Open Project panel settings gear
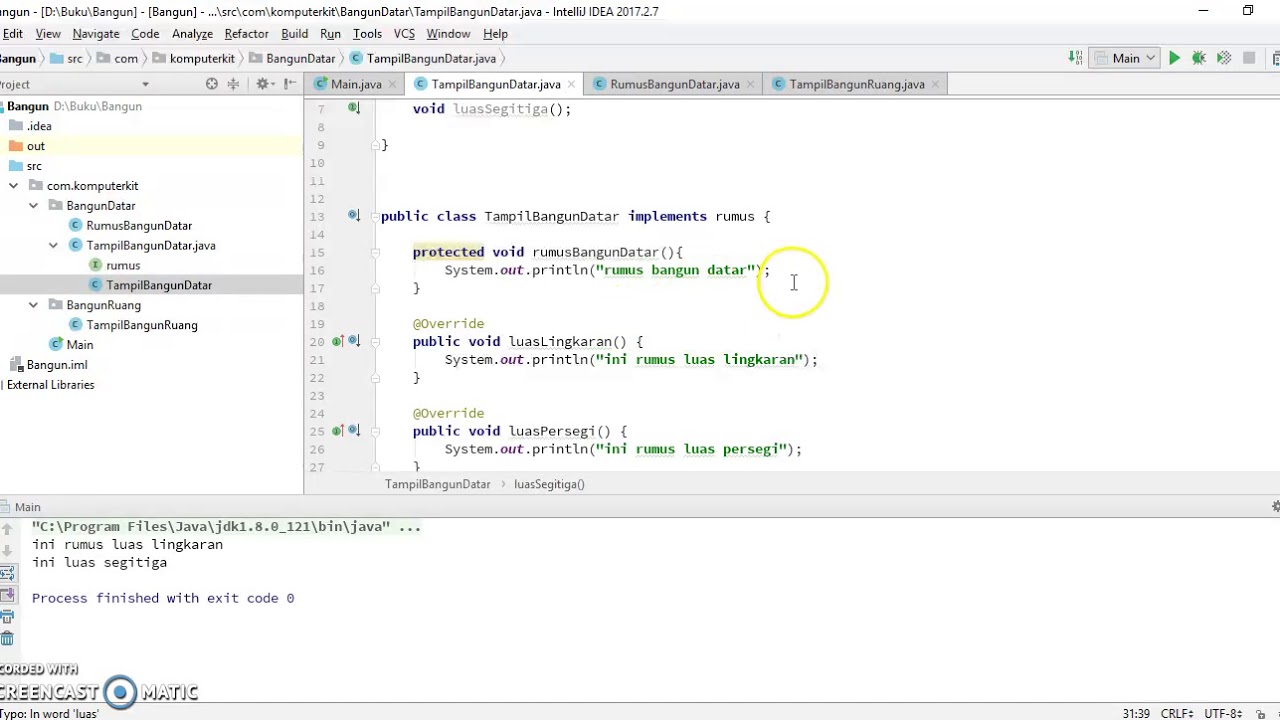1280x720 pixels. (265, 84)
